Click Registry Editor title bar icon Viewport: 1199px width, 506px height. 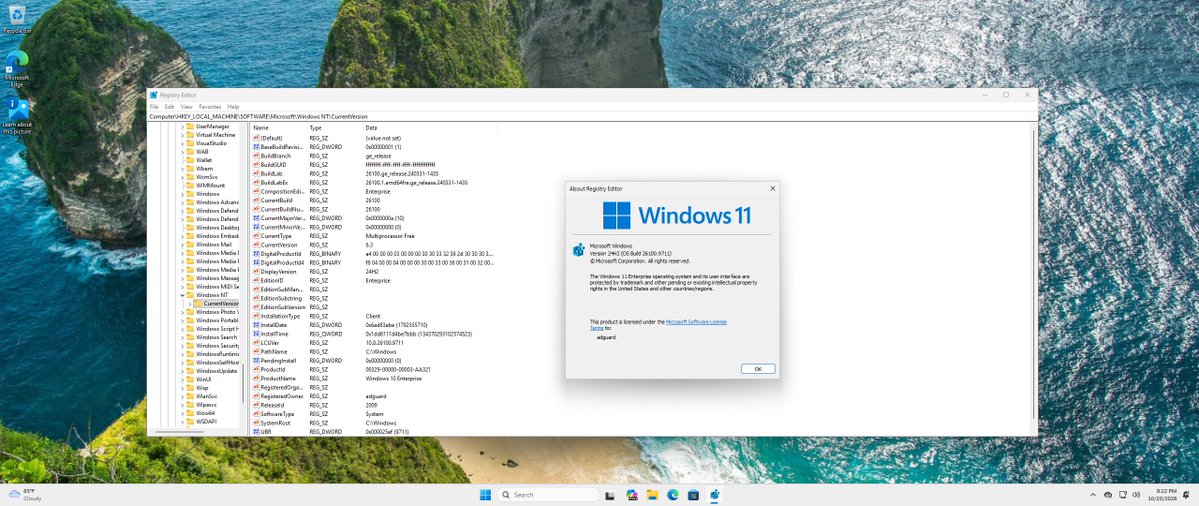pos(153,95)
